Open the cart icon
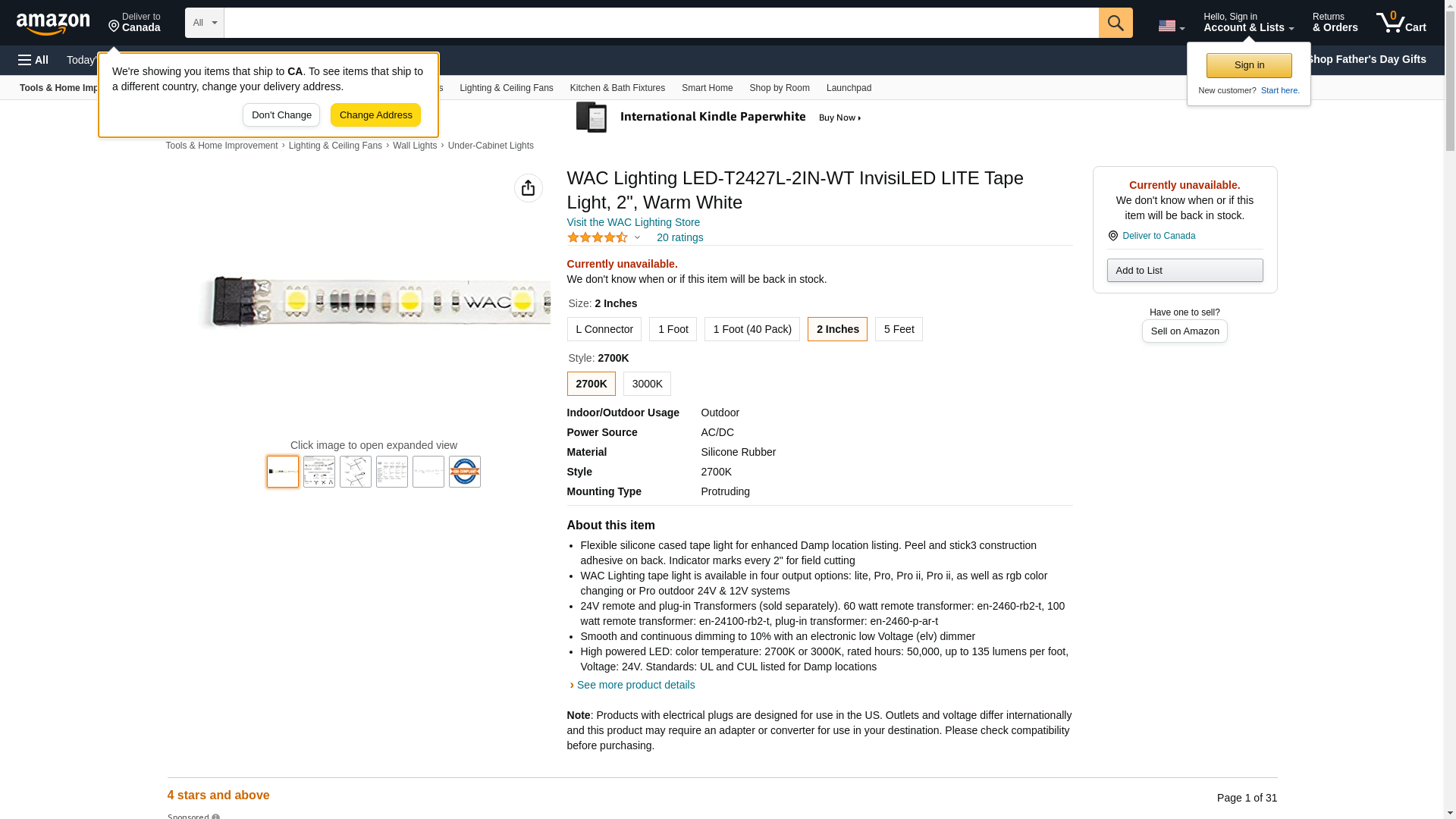 1401,23
